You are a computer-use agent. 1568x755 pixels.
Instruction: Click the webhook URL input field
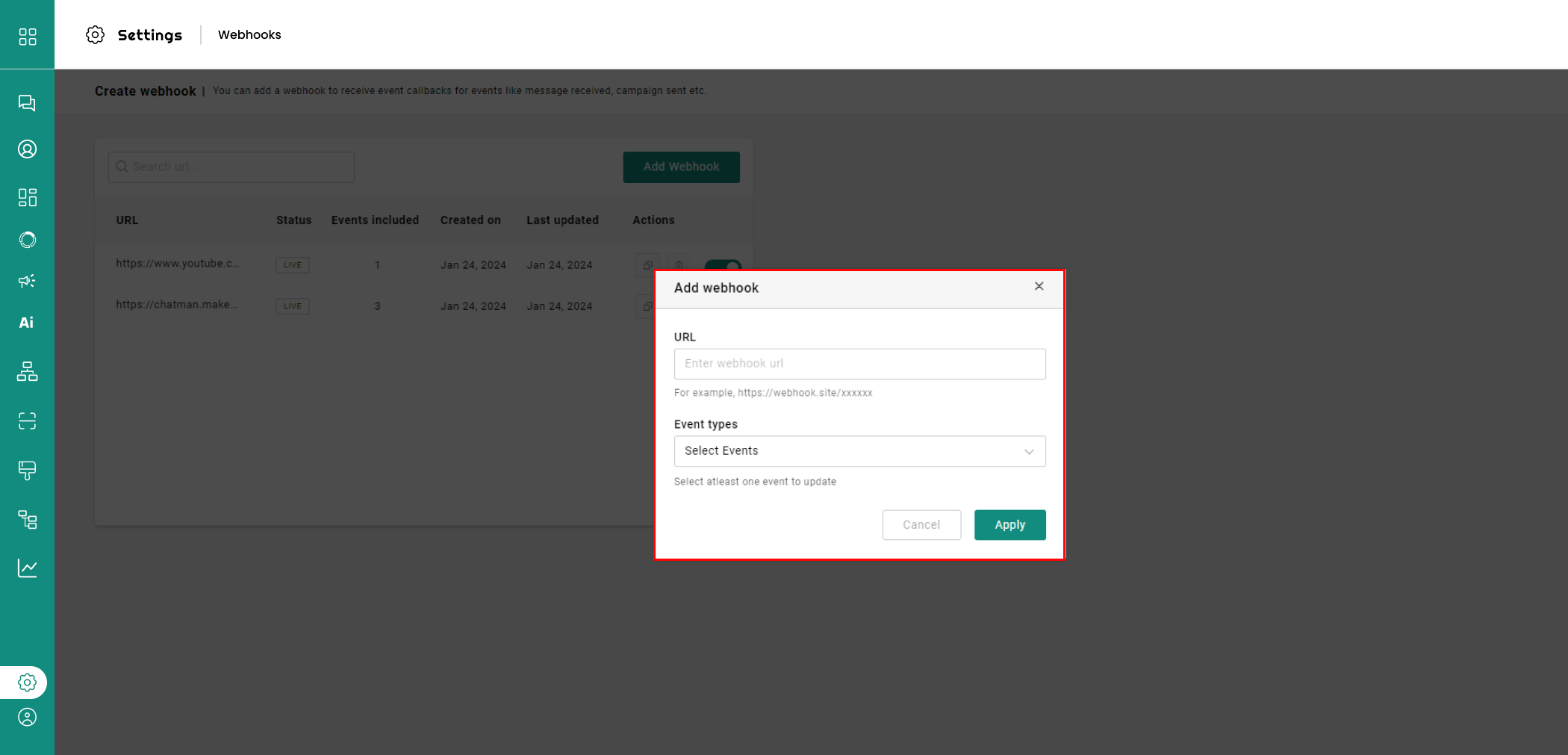(x=859, y=364)
